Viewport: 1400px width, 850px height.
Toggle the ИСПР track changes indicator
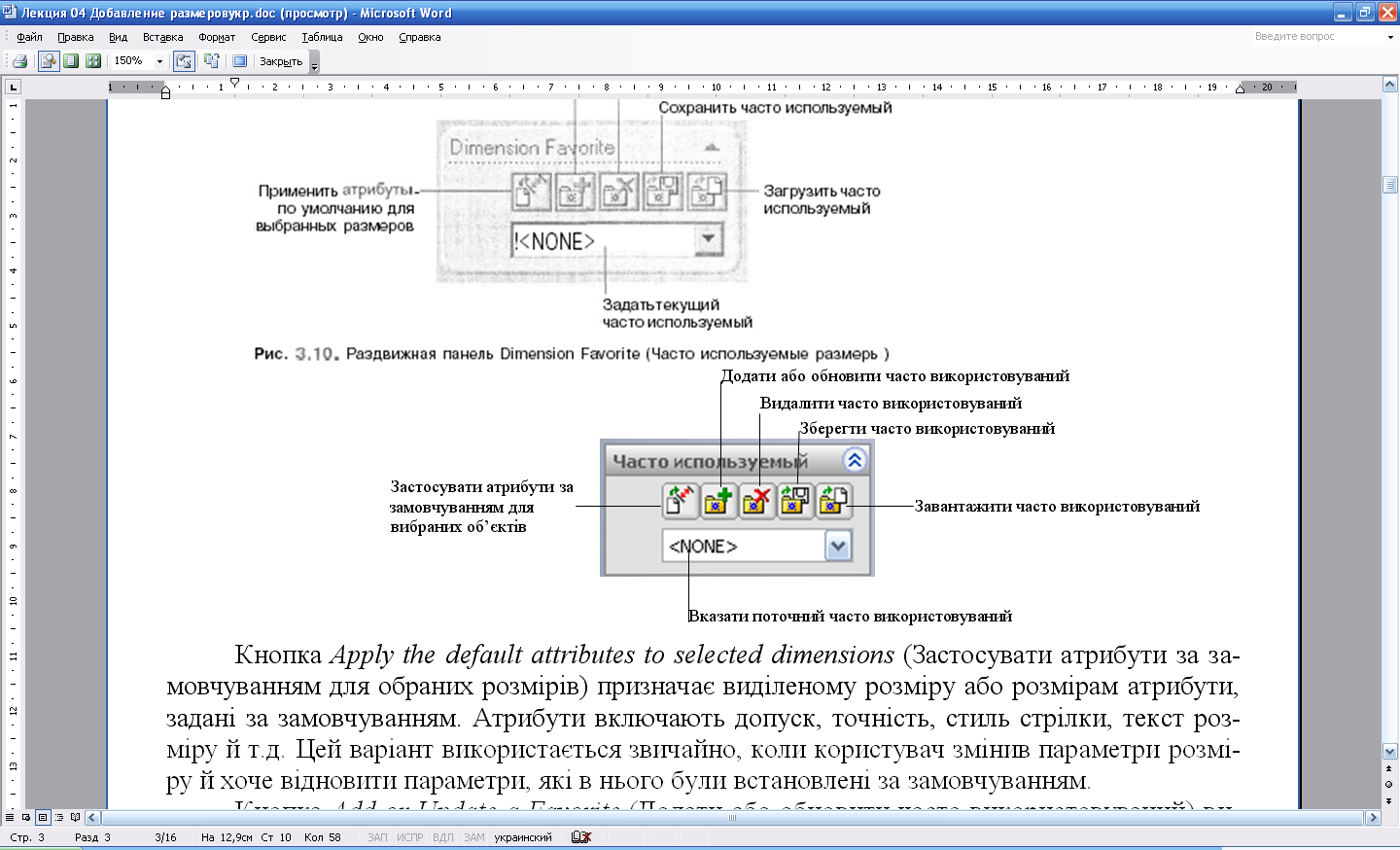tap(409, 837)
